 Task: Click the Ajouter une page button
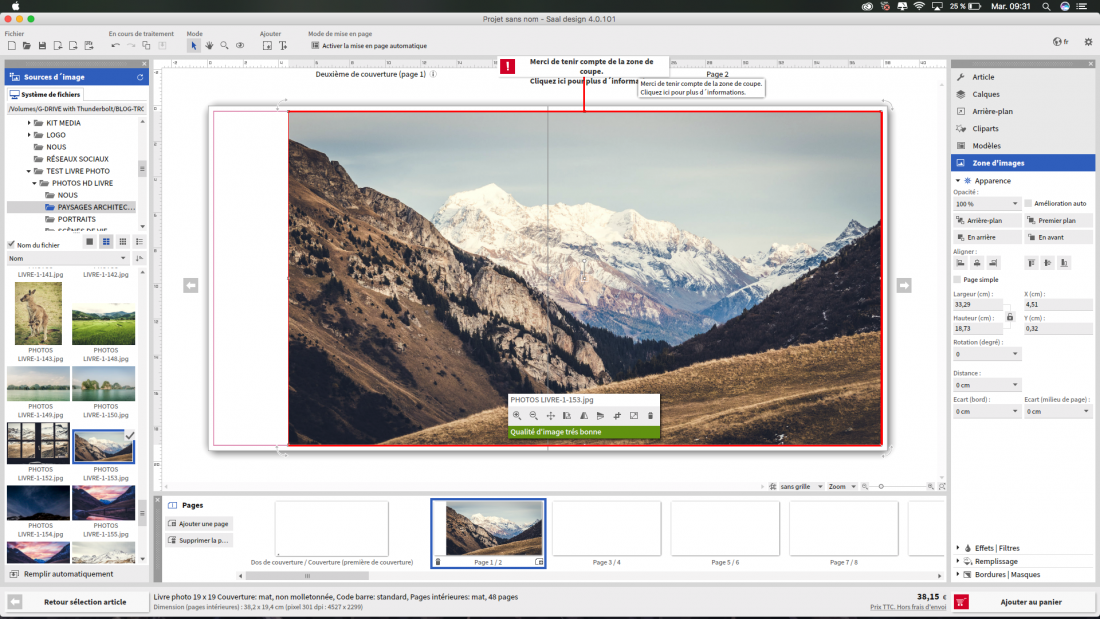point(199,524)
